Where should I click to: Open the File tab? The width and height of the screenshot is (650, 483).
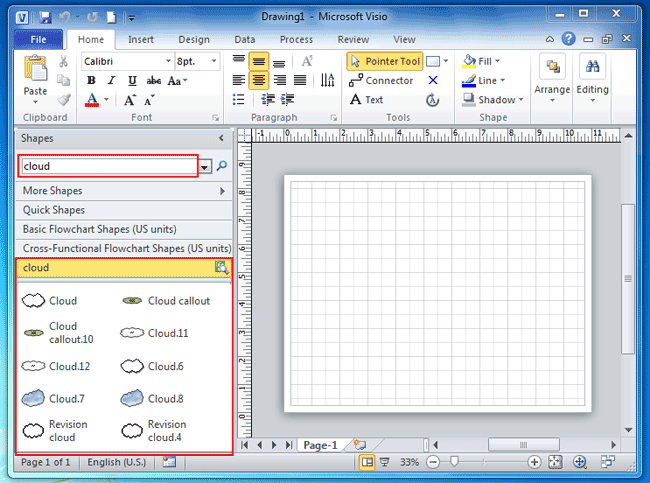[x=38, y=39]
